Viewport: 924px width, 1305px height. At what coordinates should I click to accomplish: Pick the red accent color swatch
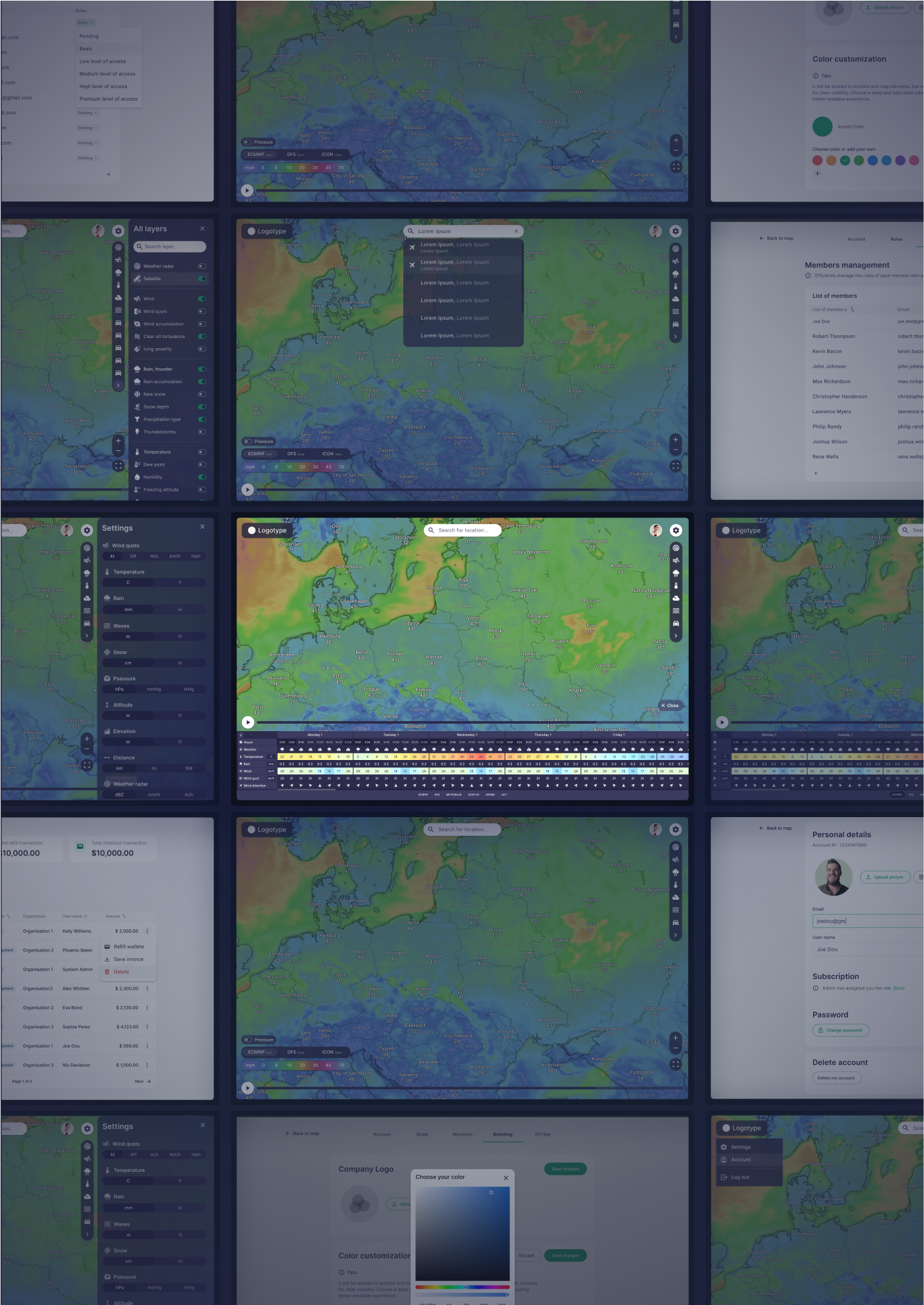817,161
